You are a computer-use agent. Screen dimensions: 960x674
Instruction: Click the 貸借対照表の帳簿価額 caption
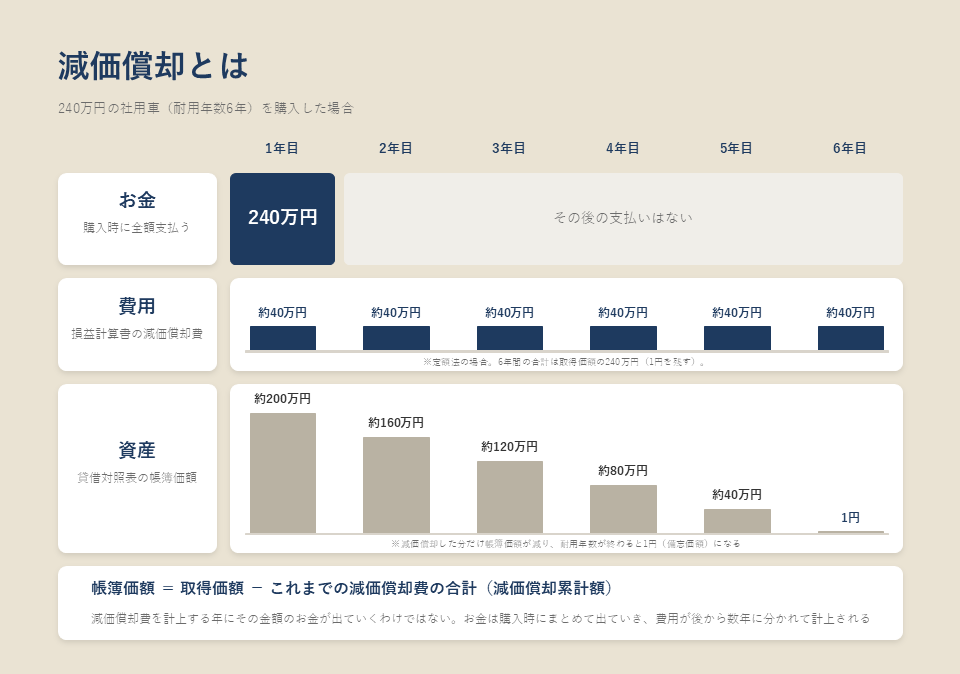137,477
